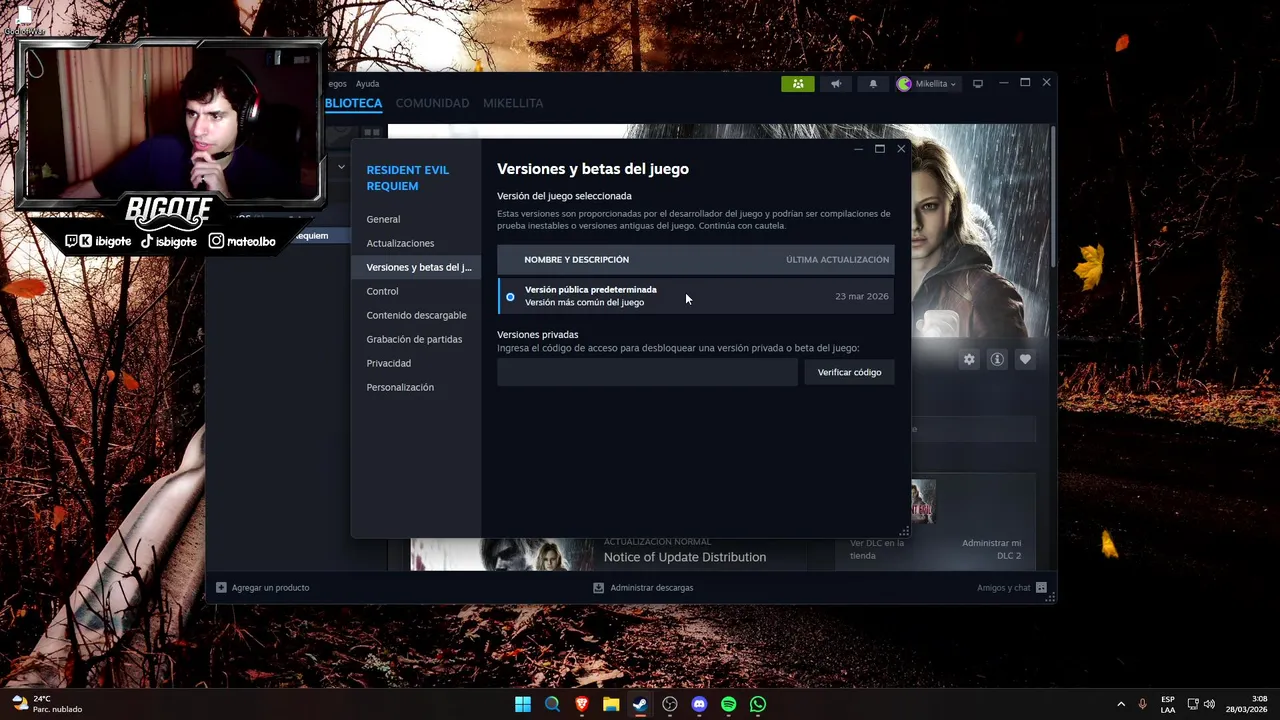Open the volume control tray icon
The height and width of the screenshot is (720, 1280).
point(1209,704)
